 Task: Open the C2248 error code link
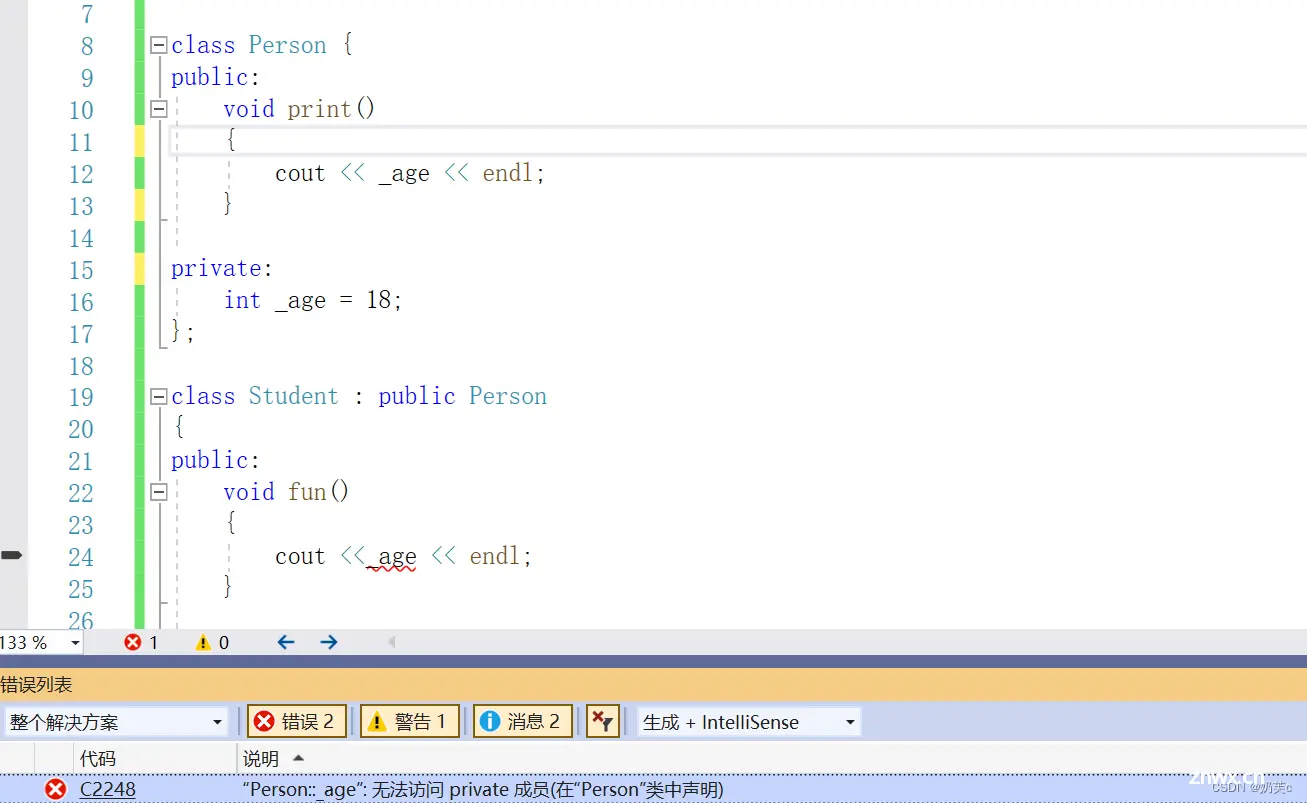coord(108,790)
